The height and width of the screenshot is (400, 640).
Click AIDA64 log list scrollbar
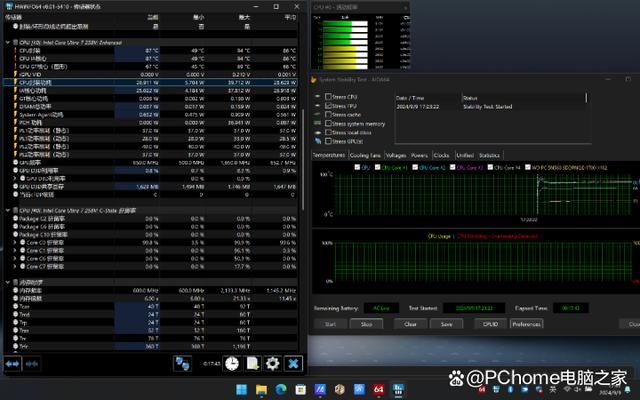point(587,98)
